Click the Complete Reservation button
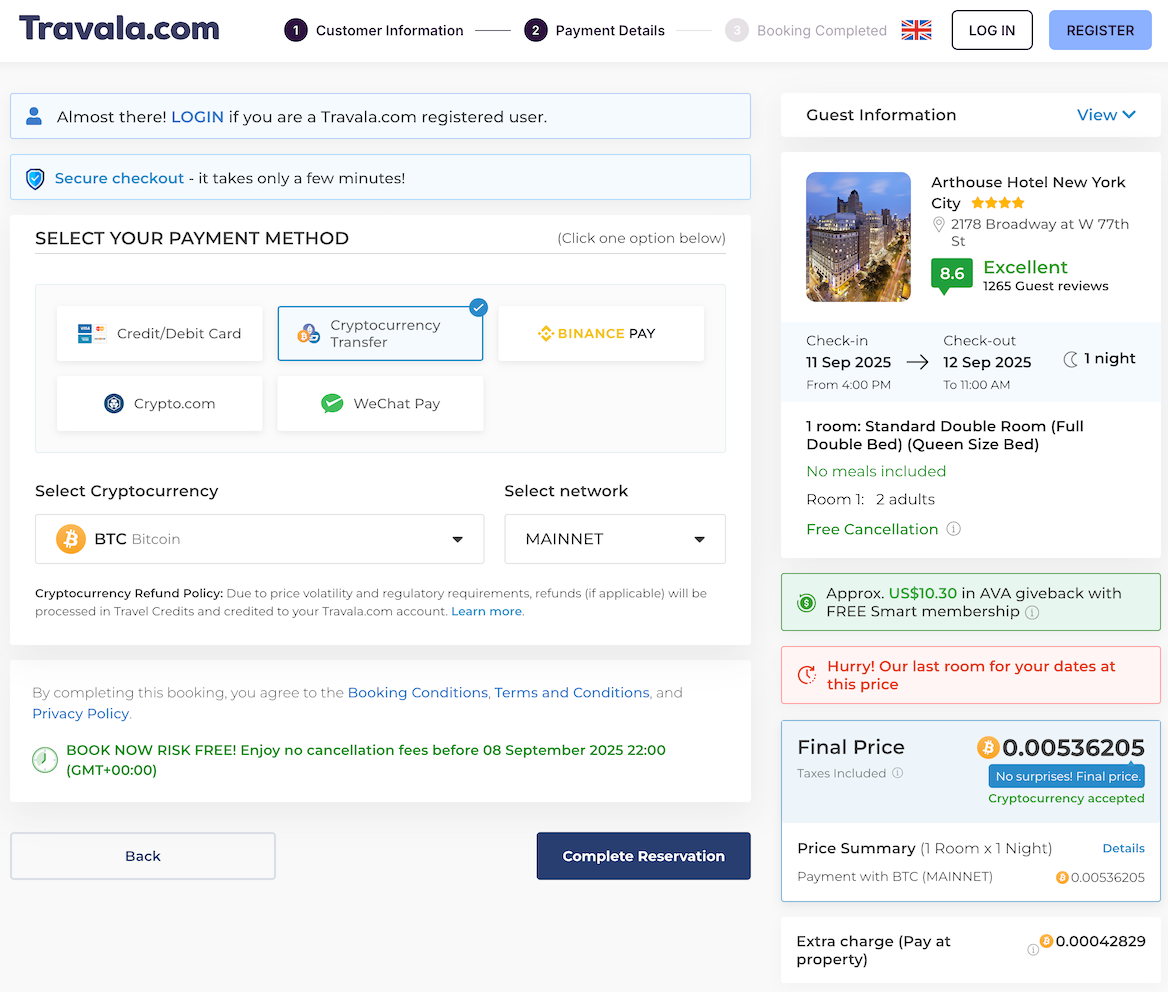Screen dimensions: 1168x992 [x=643, y=856]
